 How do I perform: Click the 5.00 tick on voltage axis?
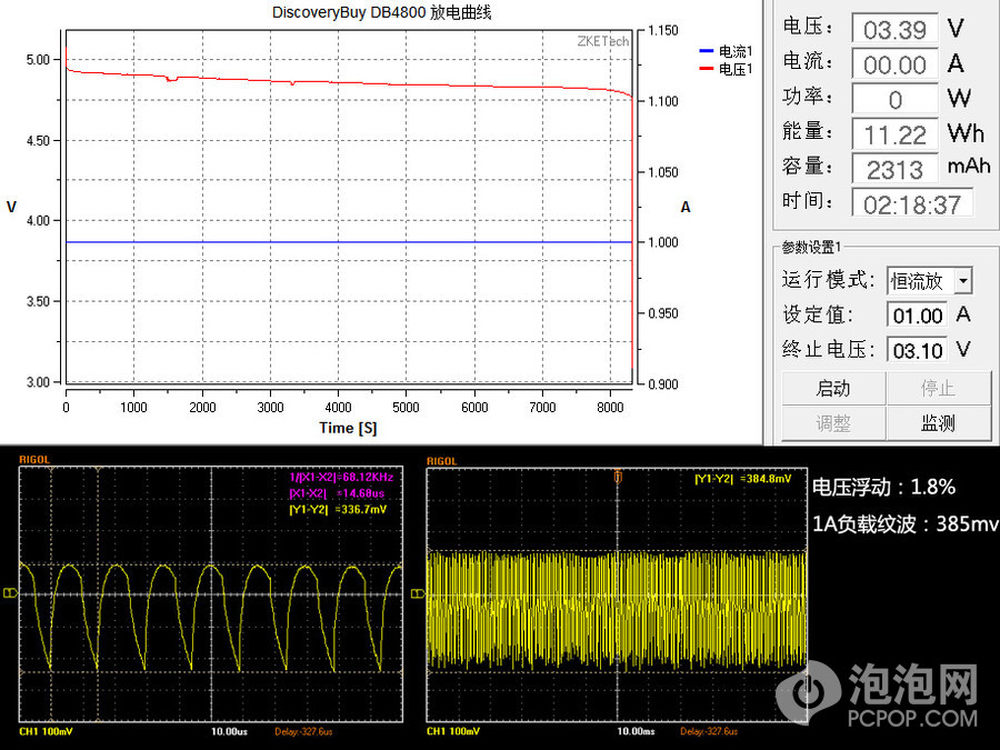coord(38,60)
